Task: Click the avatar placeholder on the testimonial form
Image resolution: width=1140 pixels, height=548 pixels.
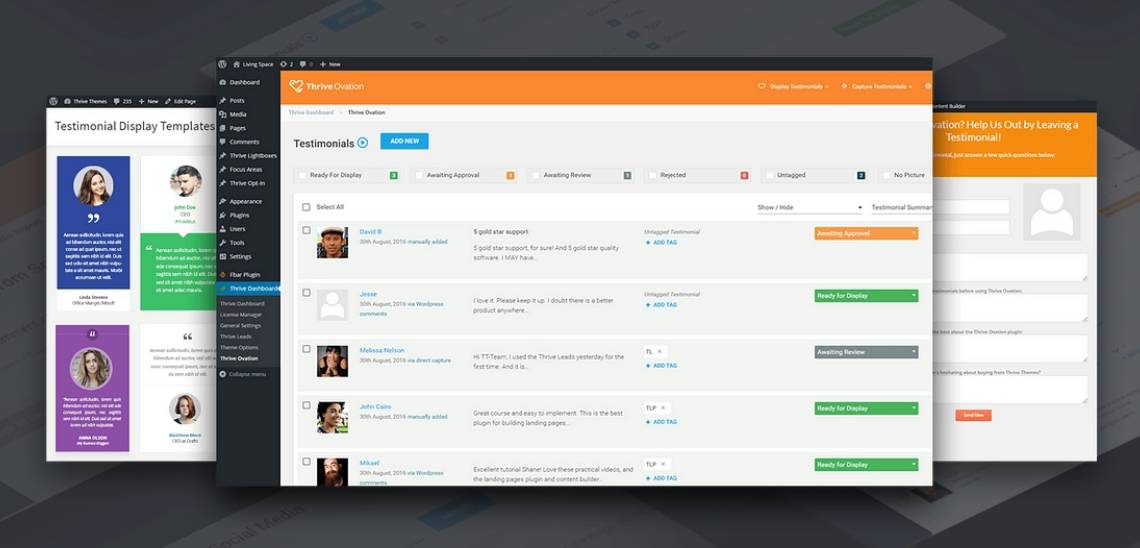Action: pyautogui.click(x=1051, y=211)
